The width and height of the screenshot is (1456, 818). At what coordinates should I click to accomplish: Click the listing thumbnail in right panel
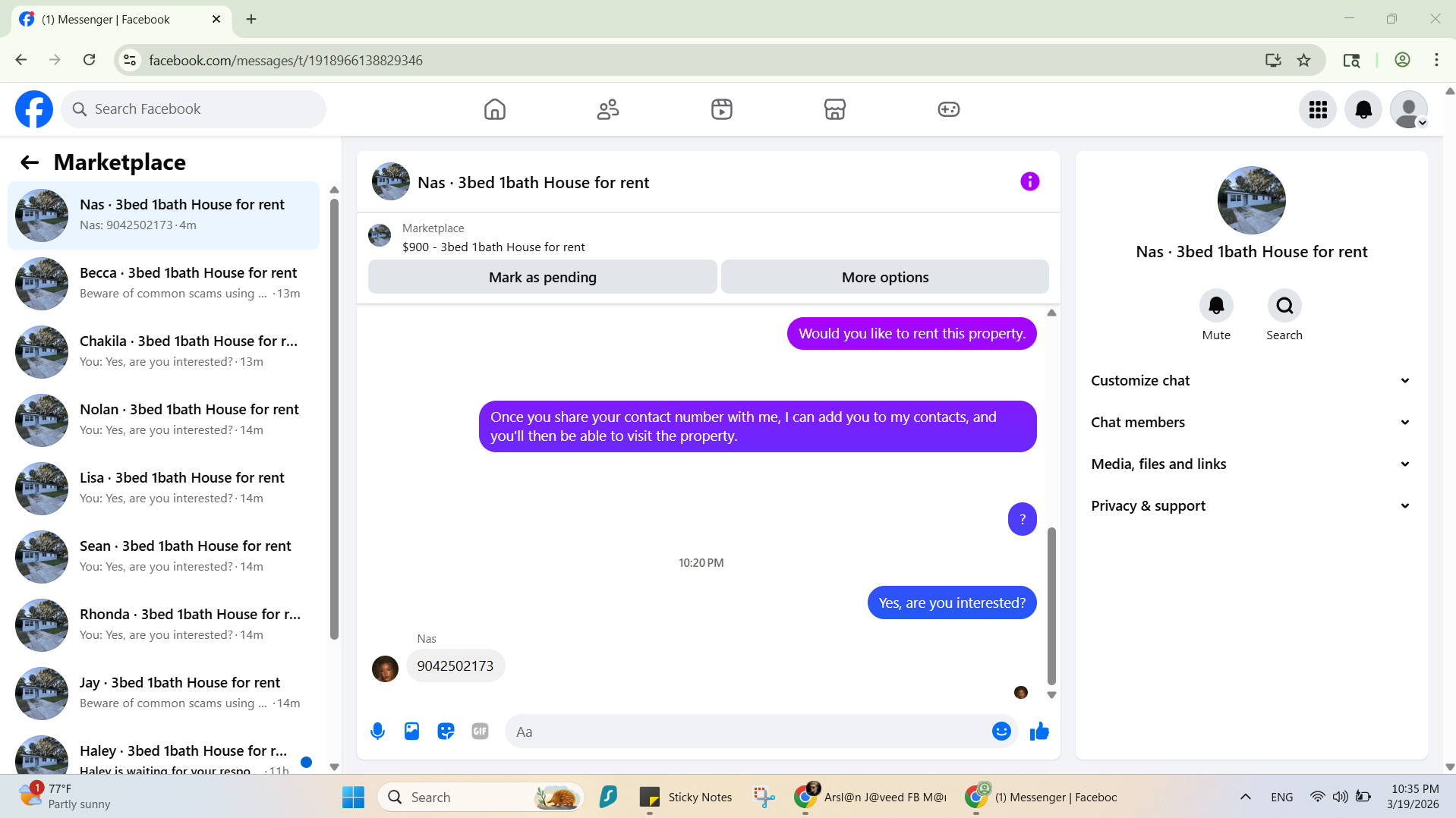coord(1251,200)
